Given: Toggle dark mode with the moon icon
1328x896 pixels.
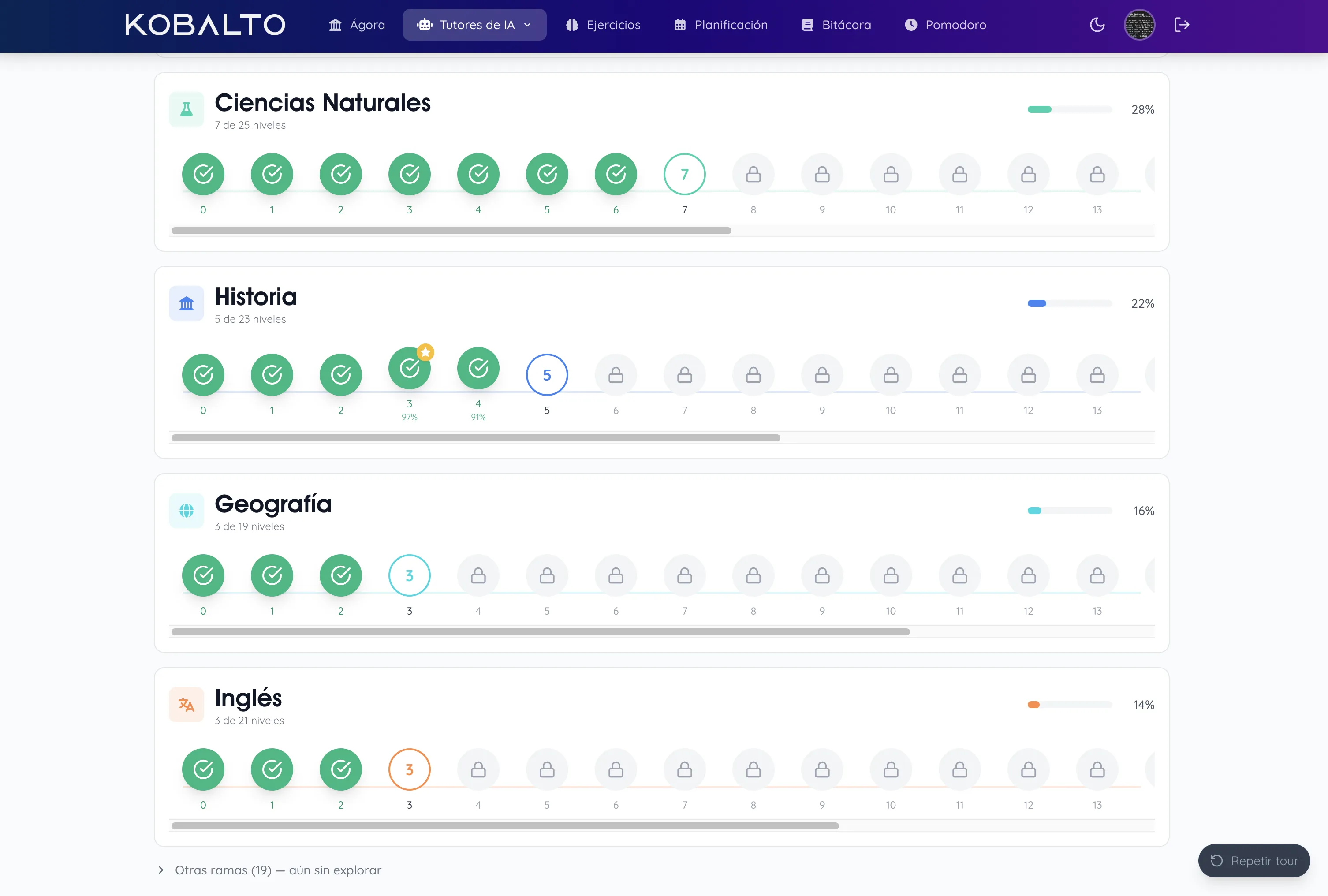Looking at the screenshot, I should click(x=1097, y=25).
